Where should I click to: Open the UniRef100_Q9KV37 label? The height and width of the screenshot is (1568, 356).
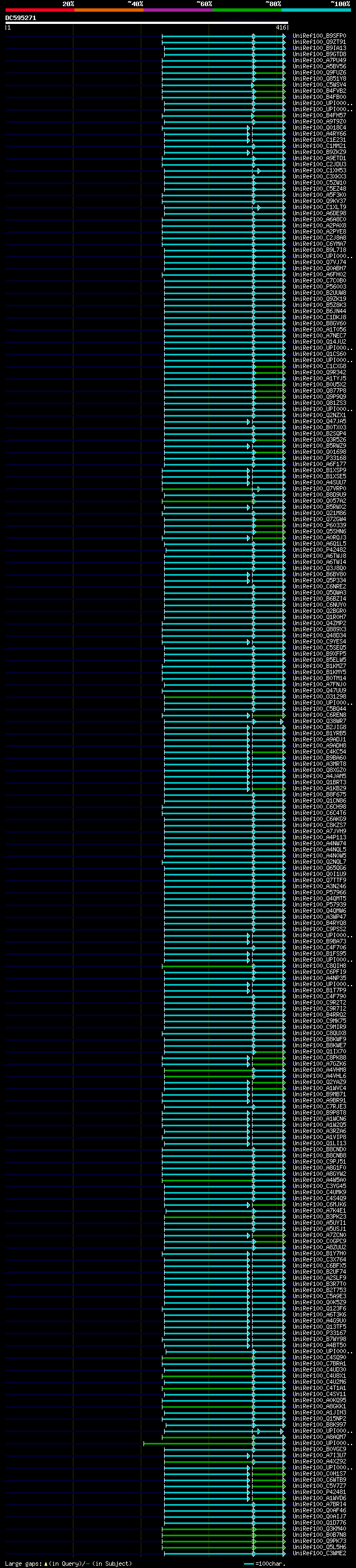(x=319, y=201)
